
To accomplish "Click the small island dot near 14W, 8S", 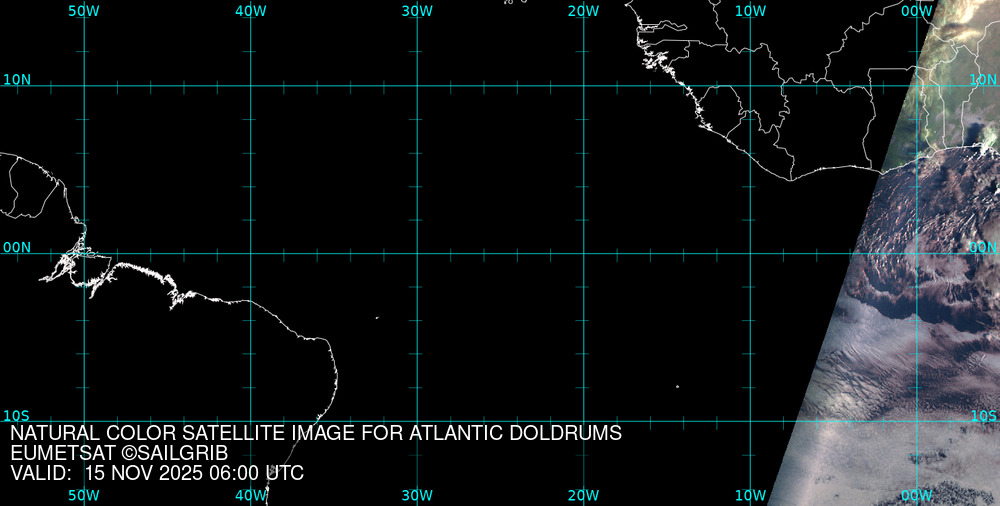I will pos(677,387).
